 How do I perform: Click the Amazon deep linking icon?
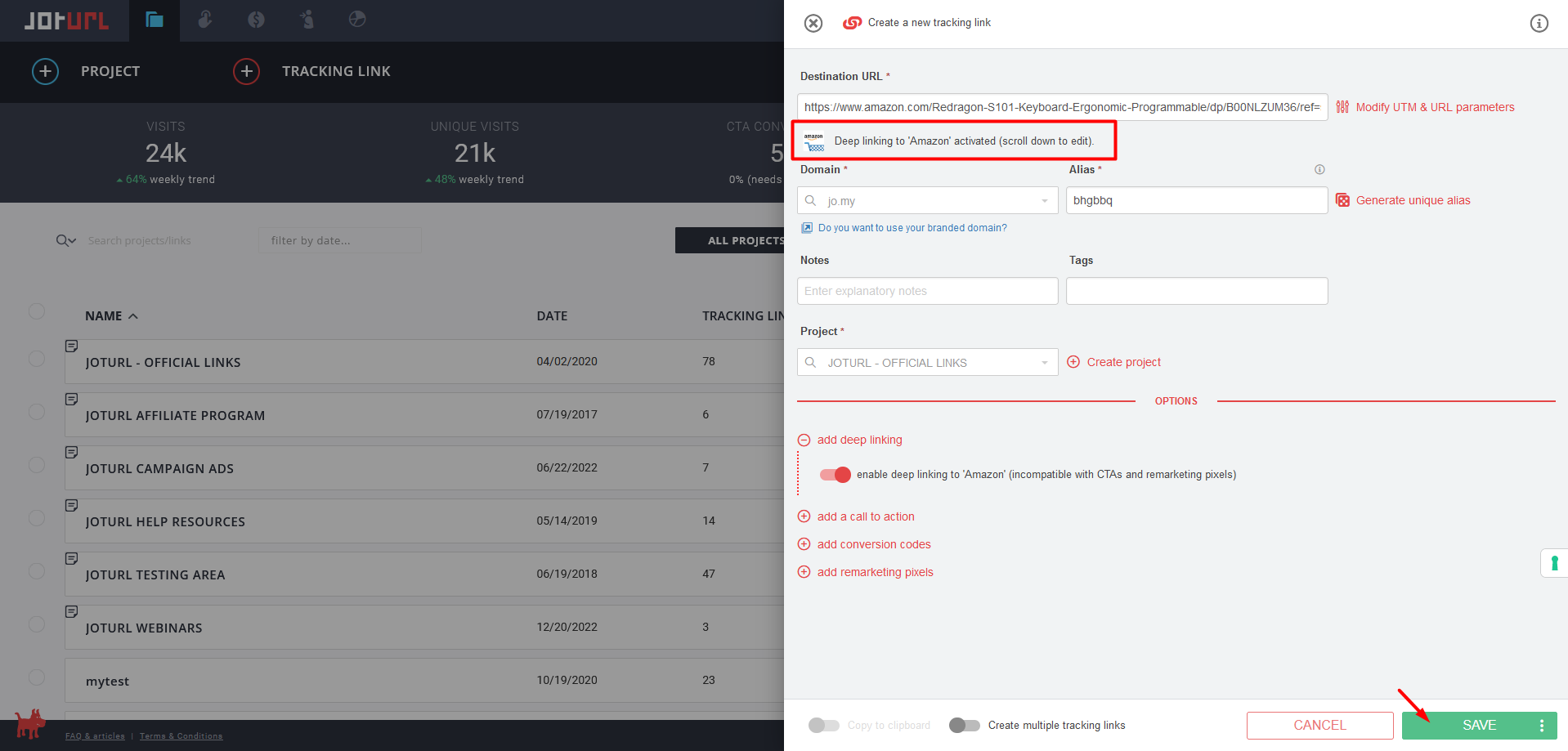point(814,142)
